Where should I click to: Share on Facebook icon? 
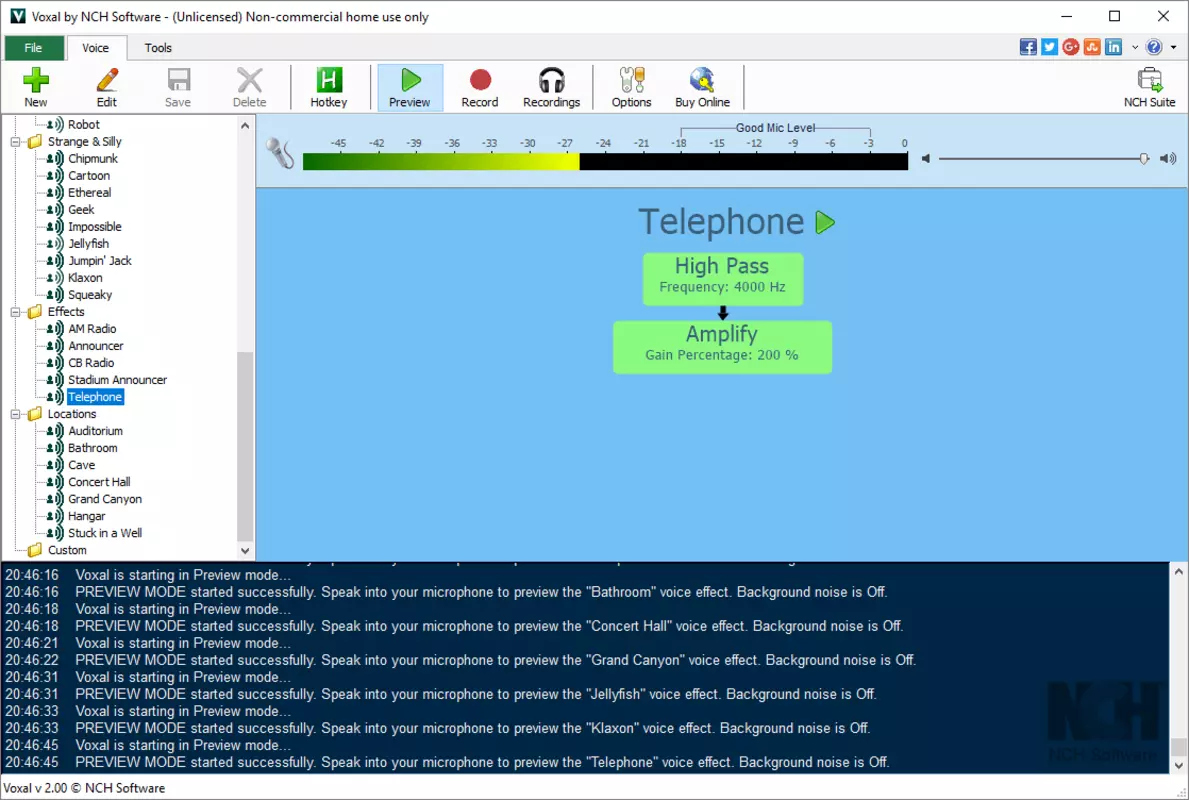pos(1028,47)
